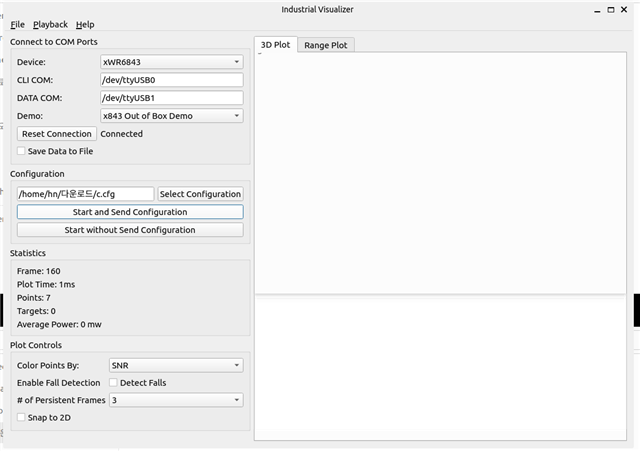This screenshot has height=451, width=640.
Task: Click Start without Send Configuration
Action: pyautogui.click(x=130, y=230)
